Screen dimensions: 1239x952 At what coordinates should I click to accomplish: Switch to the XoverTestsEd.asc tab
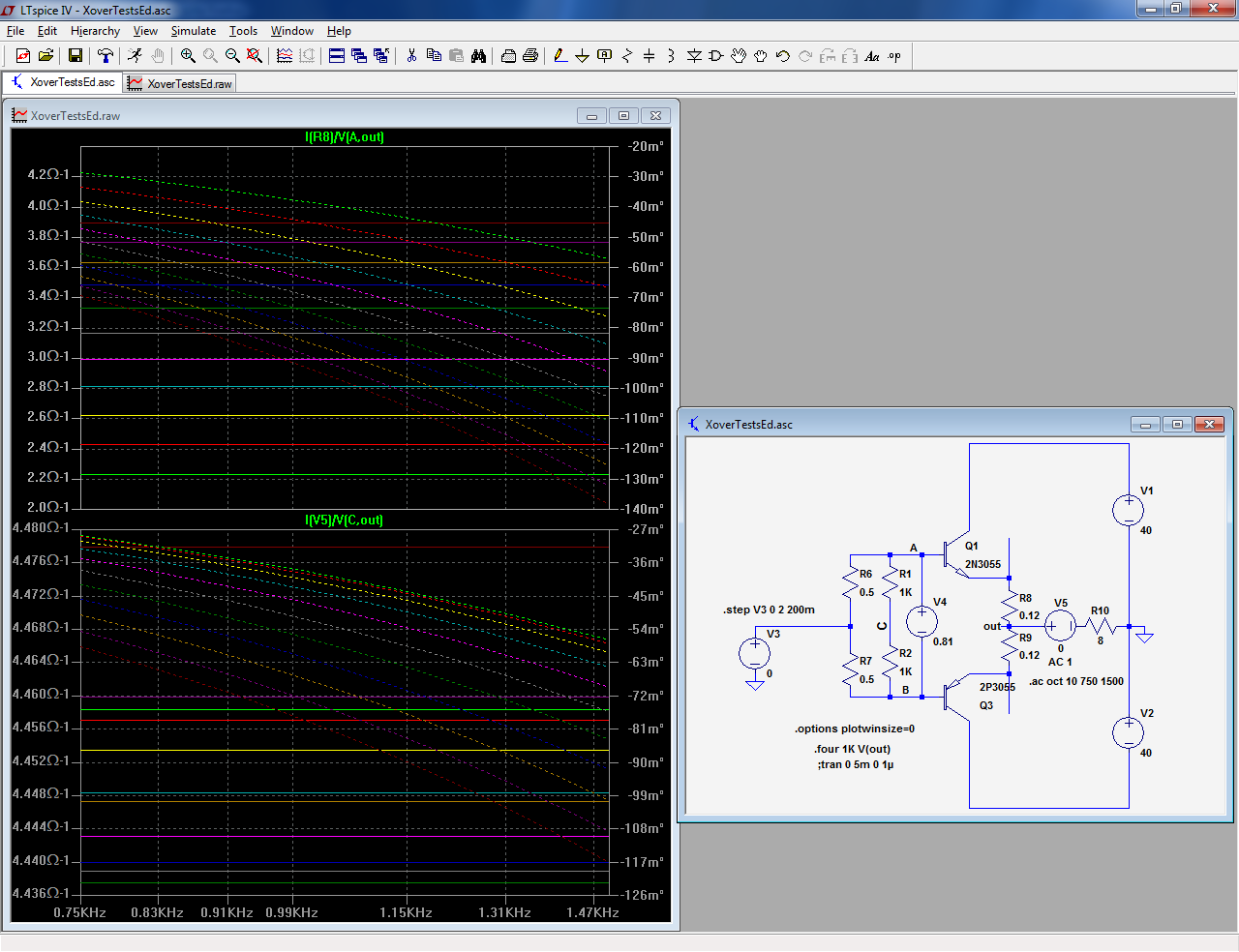(x=63, y=82)
